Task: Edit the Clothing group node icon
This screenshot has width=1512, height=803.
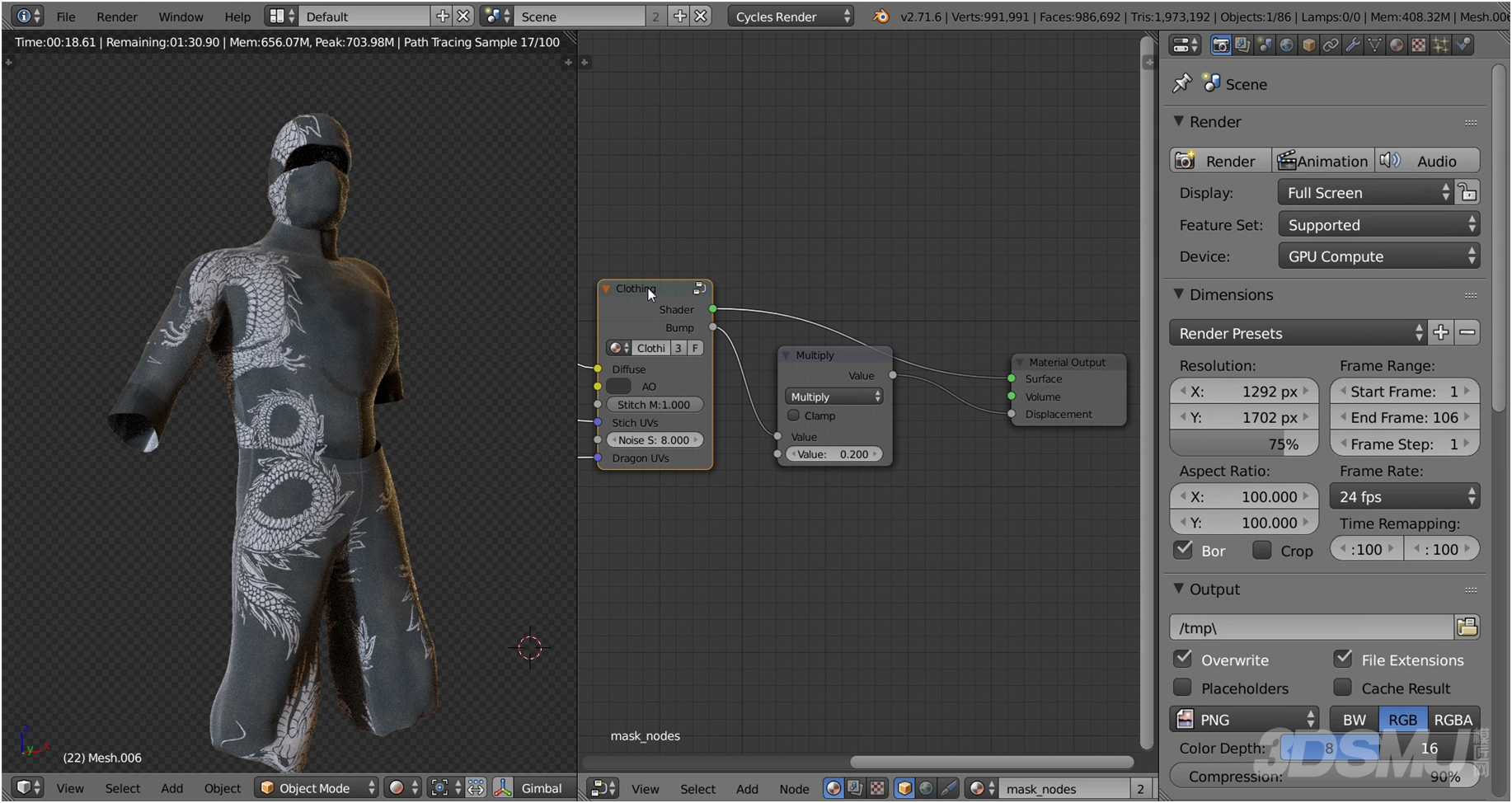Action: 699,289
